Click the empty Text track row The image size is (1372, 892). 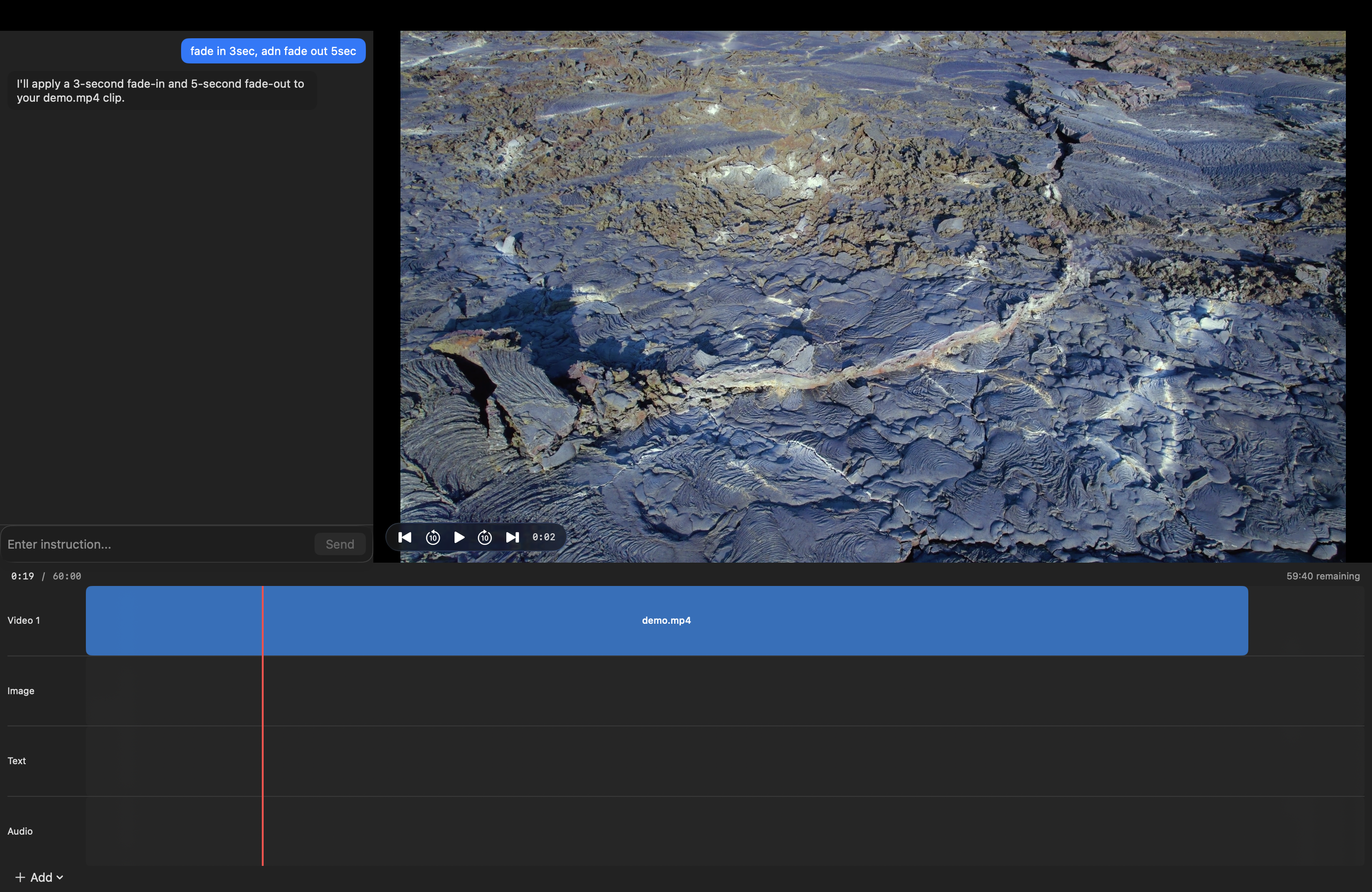click(692, 760)
